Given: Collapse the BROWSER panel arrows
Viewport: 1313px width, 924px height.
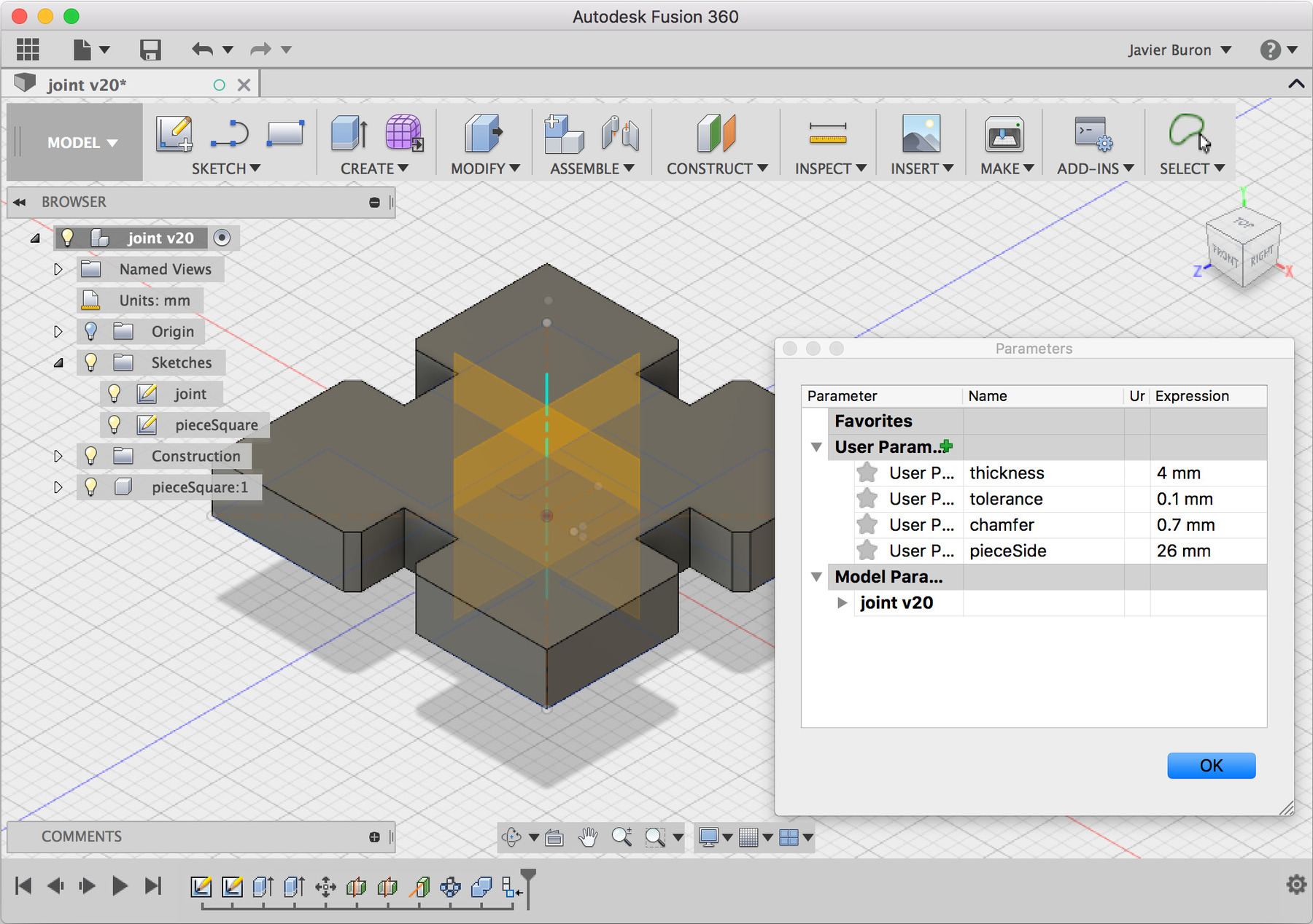Looking at the screenshot, I should point(20,202).
